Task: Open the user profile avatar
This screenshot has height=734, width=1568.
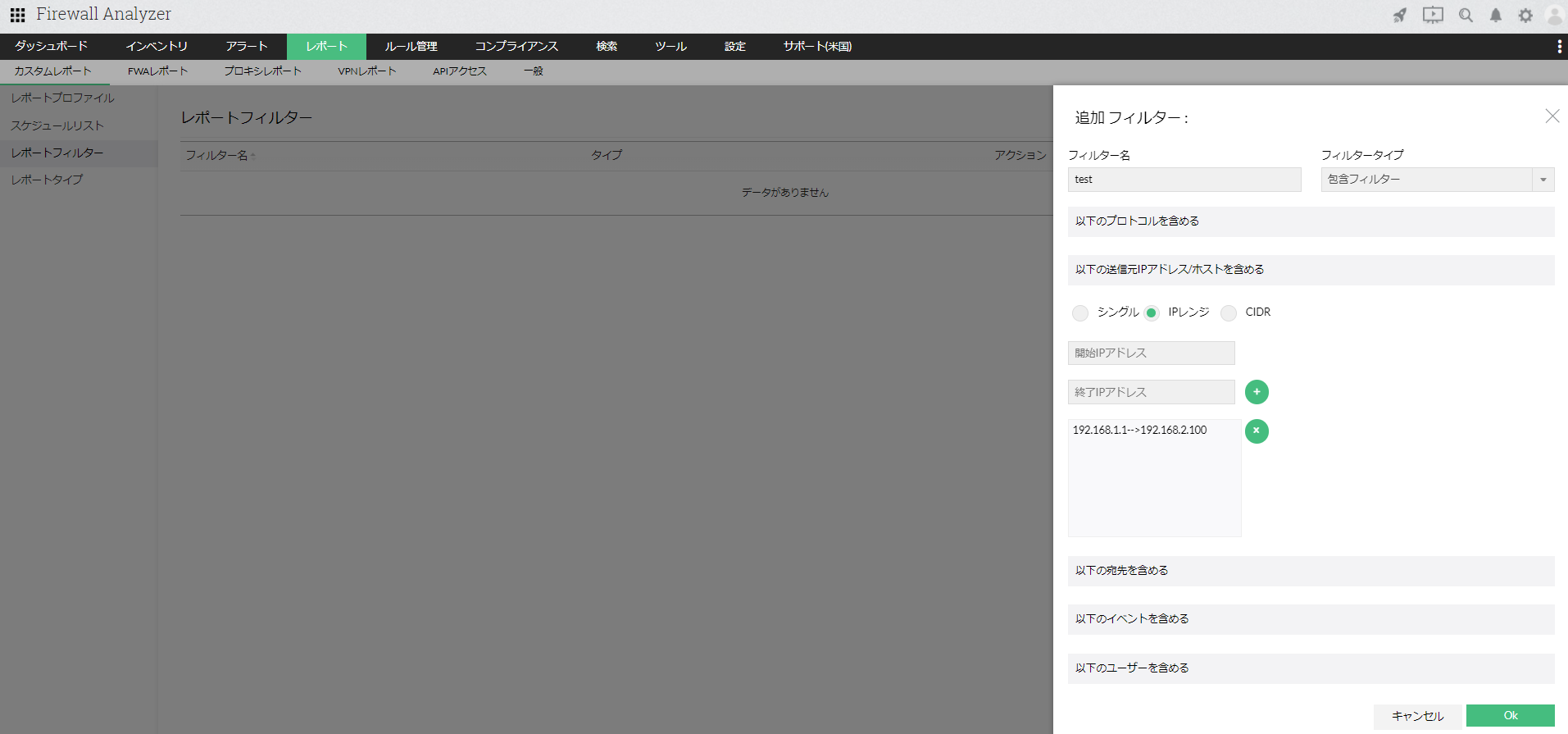Action: coord(1554,15)
